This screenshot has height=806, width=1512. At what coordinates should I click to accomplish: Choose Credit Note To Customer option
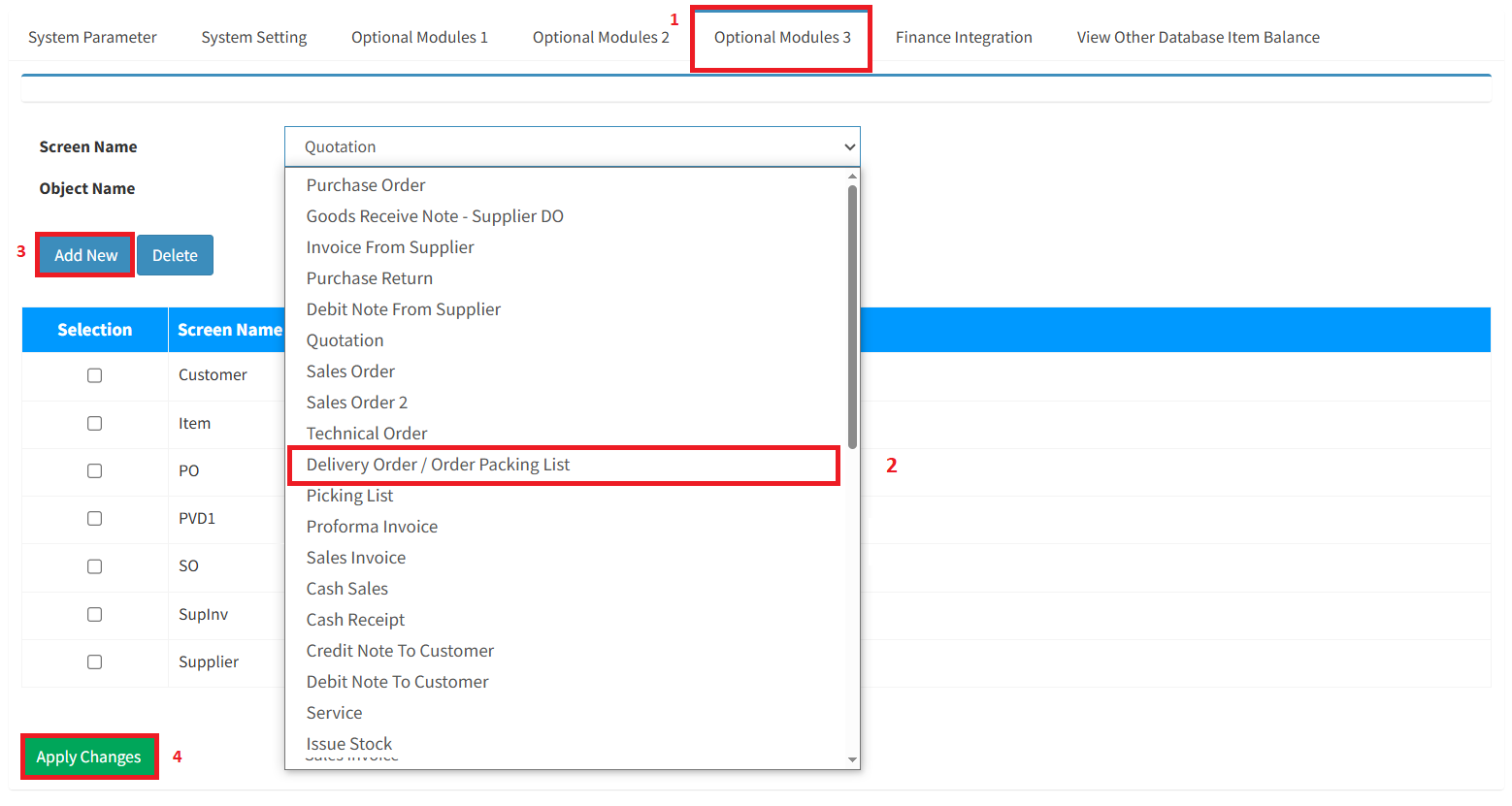(x=400, y=651)
